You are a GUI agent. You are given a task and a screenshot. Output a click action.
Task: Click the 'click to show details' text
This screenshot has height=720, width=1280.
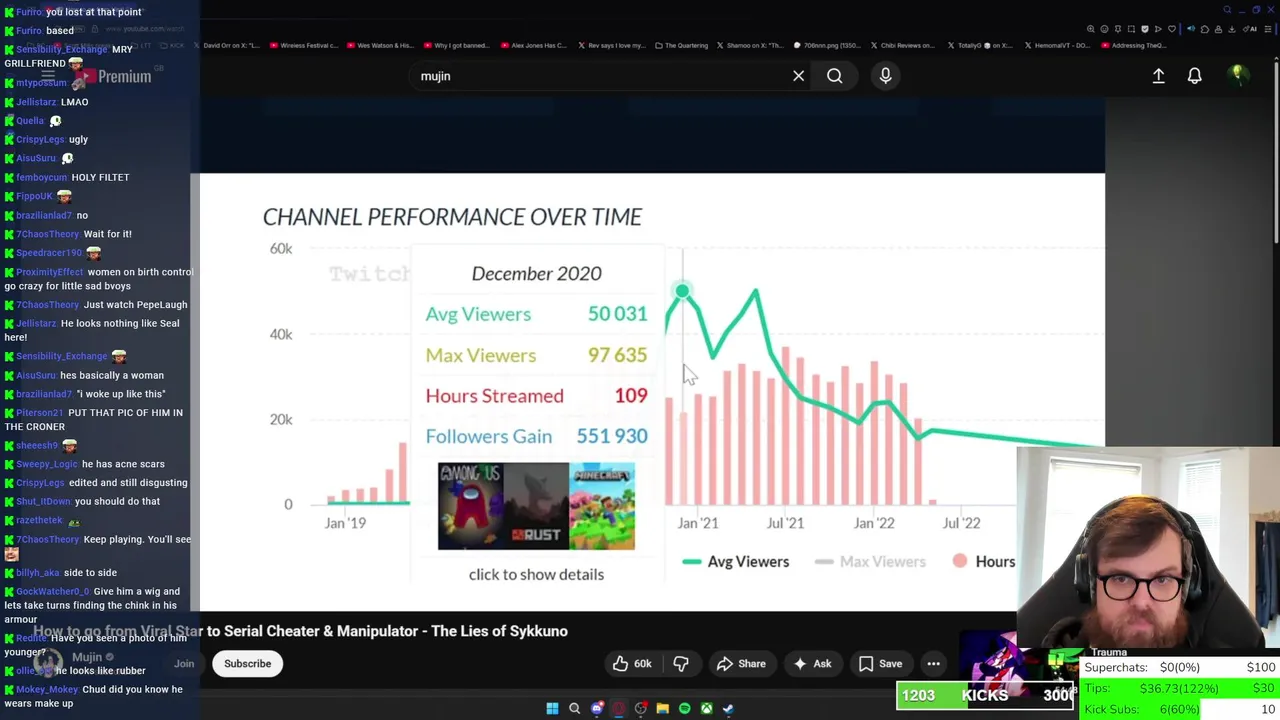point(536,575)
